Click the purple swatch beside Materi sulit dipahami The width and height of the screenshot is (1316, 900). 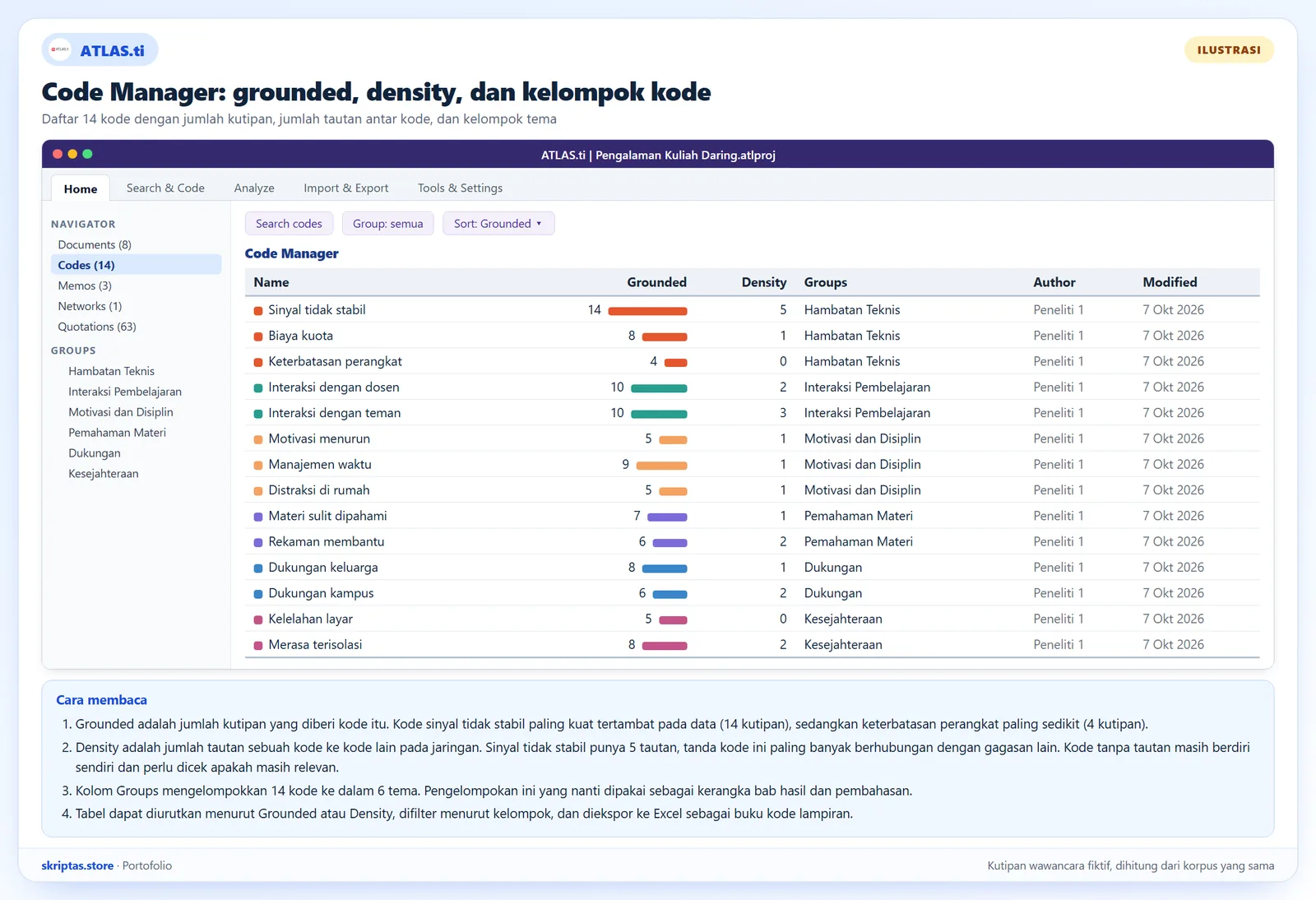tap(258, 517)
